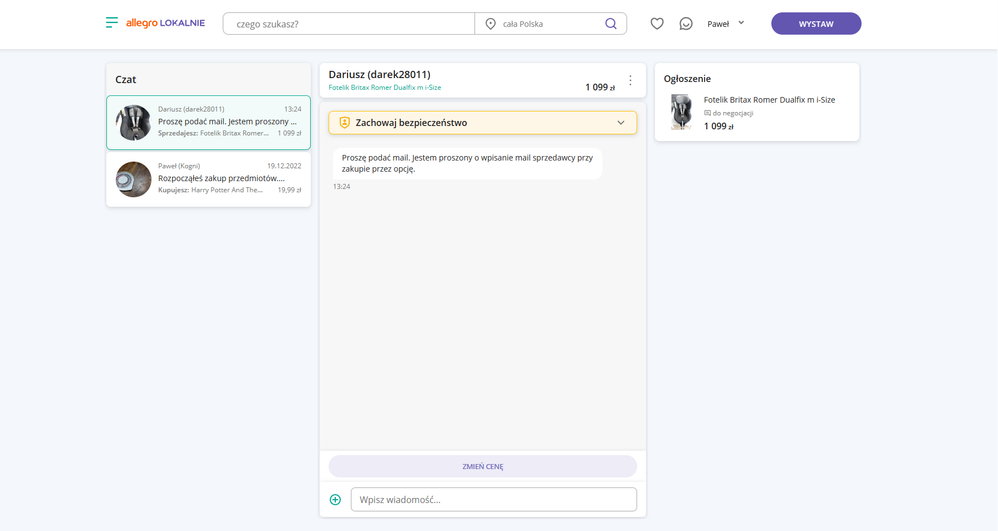The height and width of the screenshot is (531, 998).
Task: Focus the czego szukasz search field
Action: click(349, 24)
